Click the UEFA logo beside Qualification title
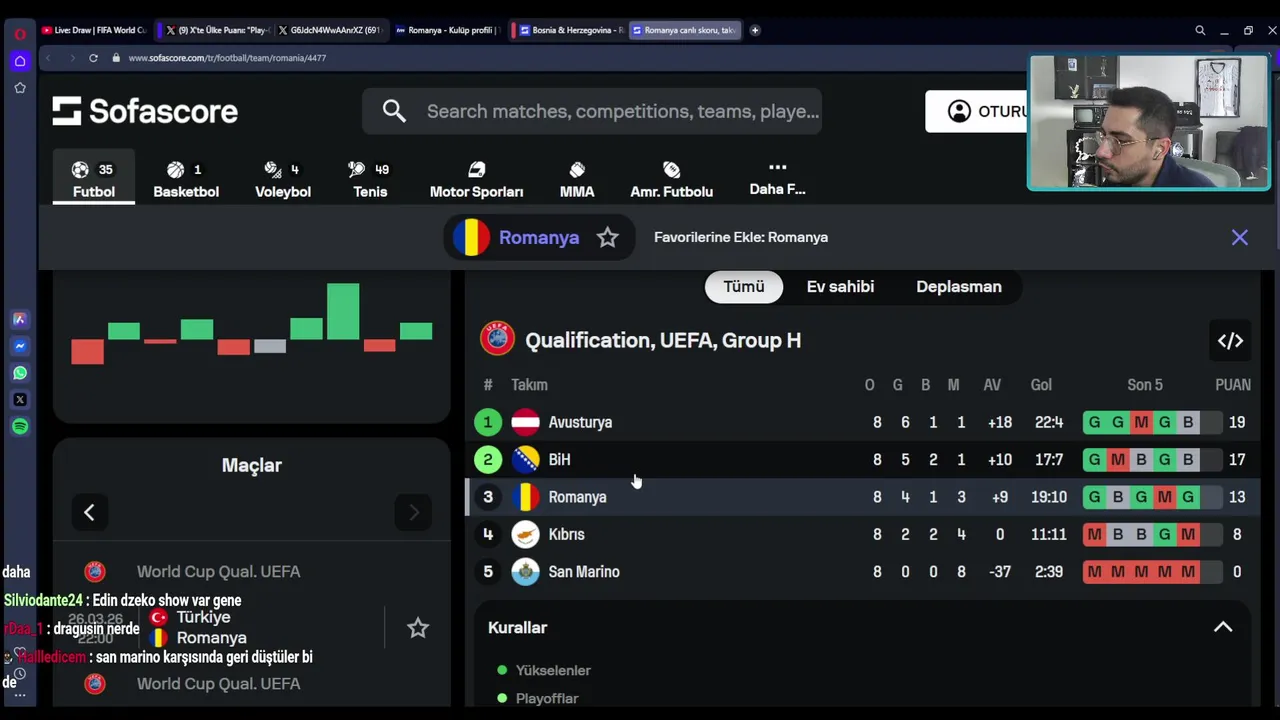This screenshot has height=720, width=1280. (497, 339)
